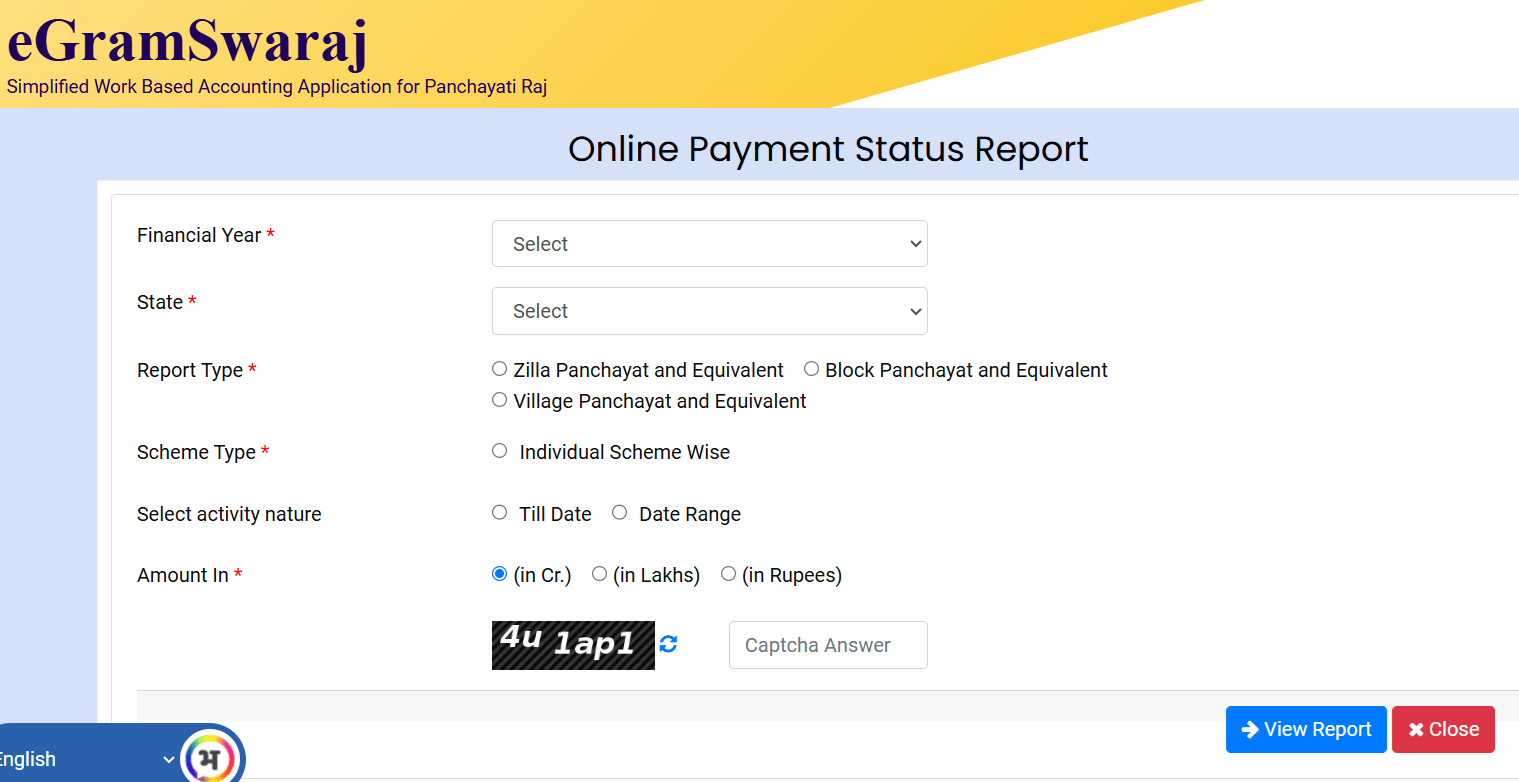This screenshot has height=782, width=1519.
Task: Click the Scheme Type label
Action: click(x=196, y=452)
